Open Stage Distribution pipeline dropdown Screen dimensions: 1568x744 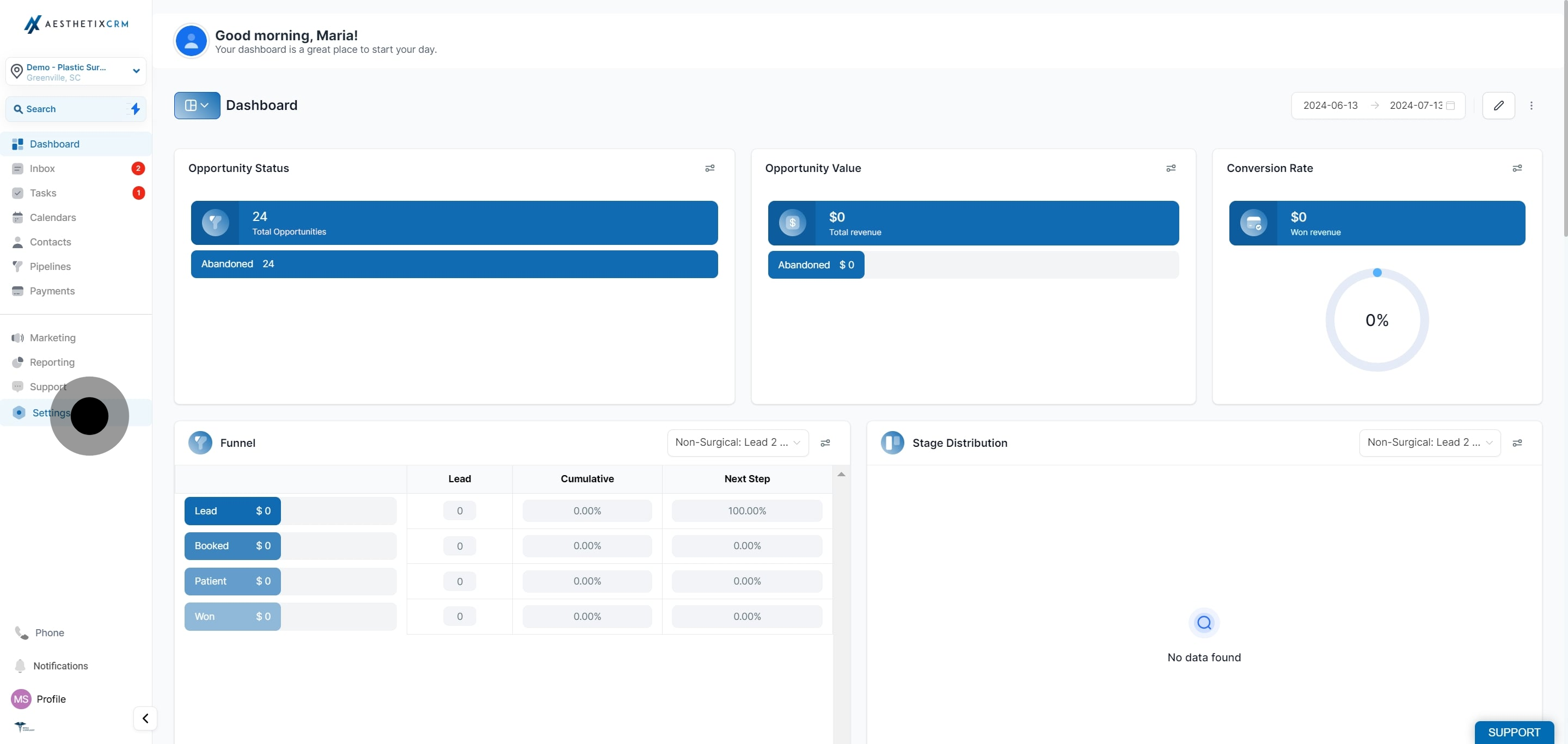coord(1429,443)
